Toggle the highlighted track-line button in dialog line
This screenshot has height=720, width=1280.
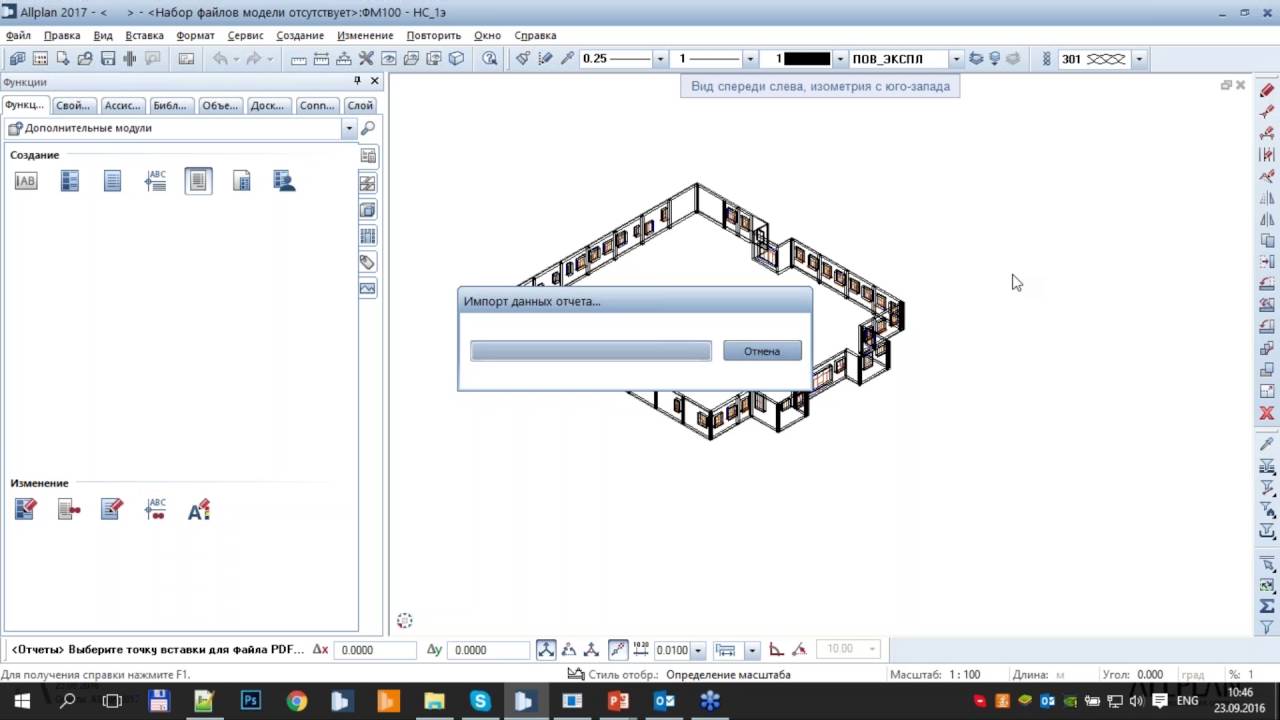coord(617,650)
